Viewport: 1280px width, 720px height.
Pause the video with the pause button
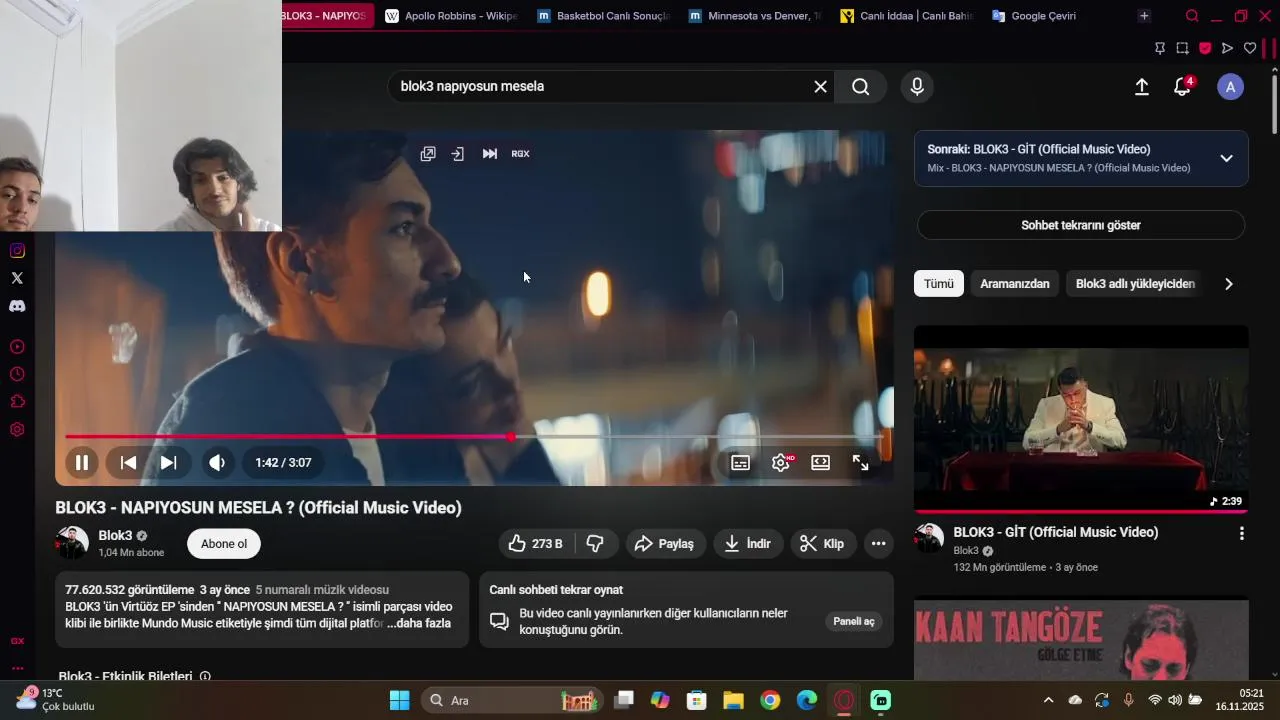coord(82,463)
